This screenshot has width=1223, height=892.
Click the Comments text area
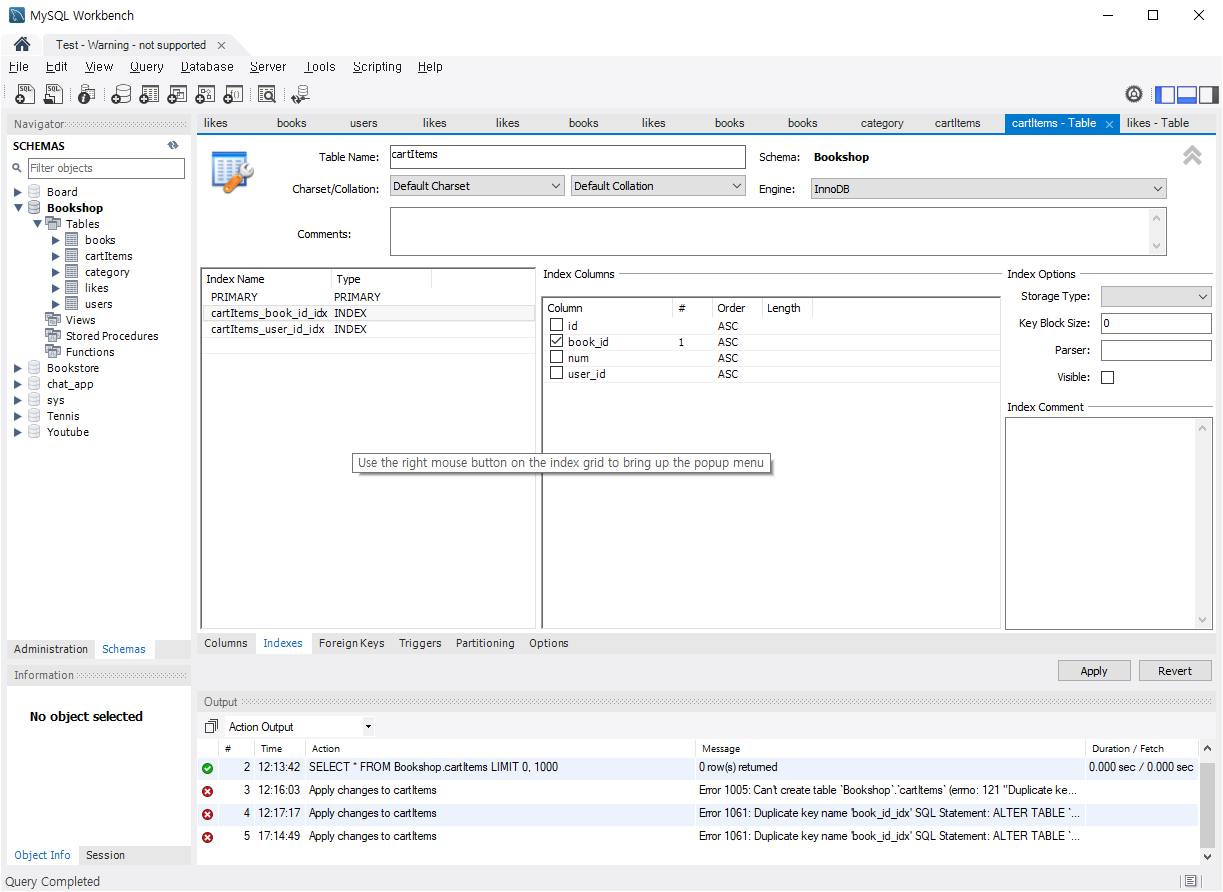point(778,232)
